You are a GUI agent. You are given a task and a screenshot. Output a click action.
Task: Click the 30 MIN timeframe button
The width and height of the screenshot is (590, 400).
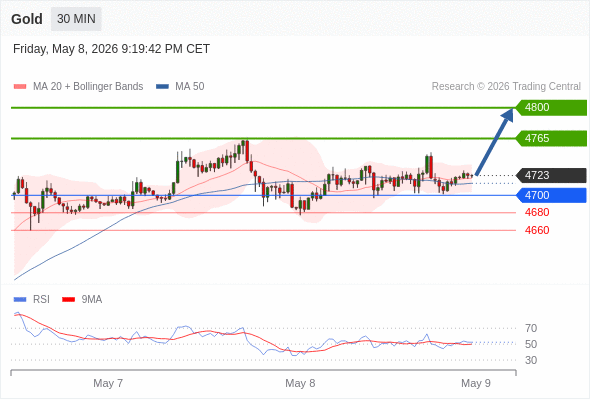point(76,19)
